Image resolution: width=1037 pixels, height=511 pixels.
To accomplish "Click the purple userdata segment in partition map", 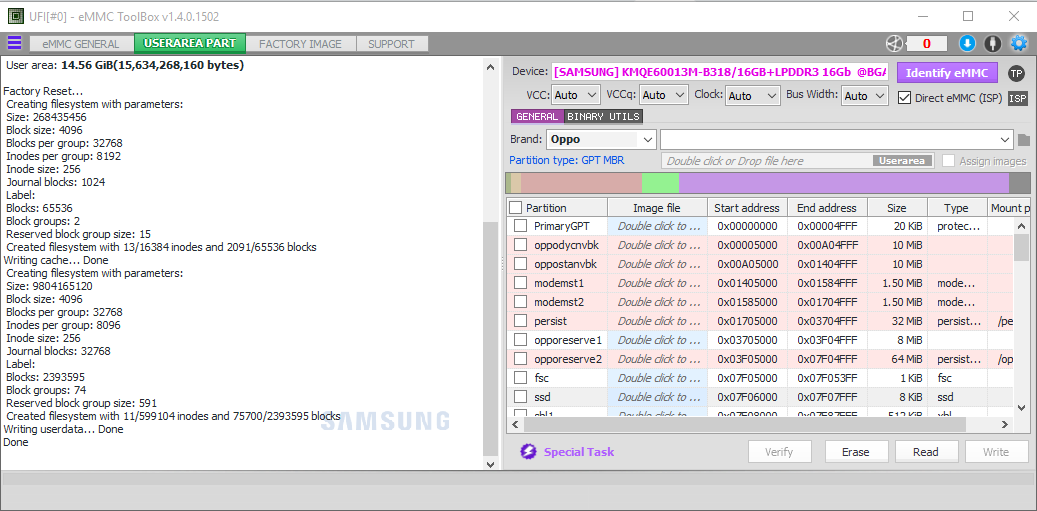I will coord(844,182).
